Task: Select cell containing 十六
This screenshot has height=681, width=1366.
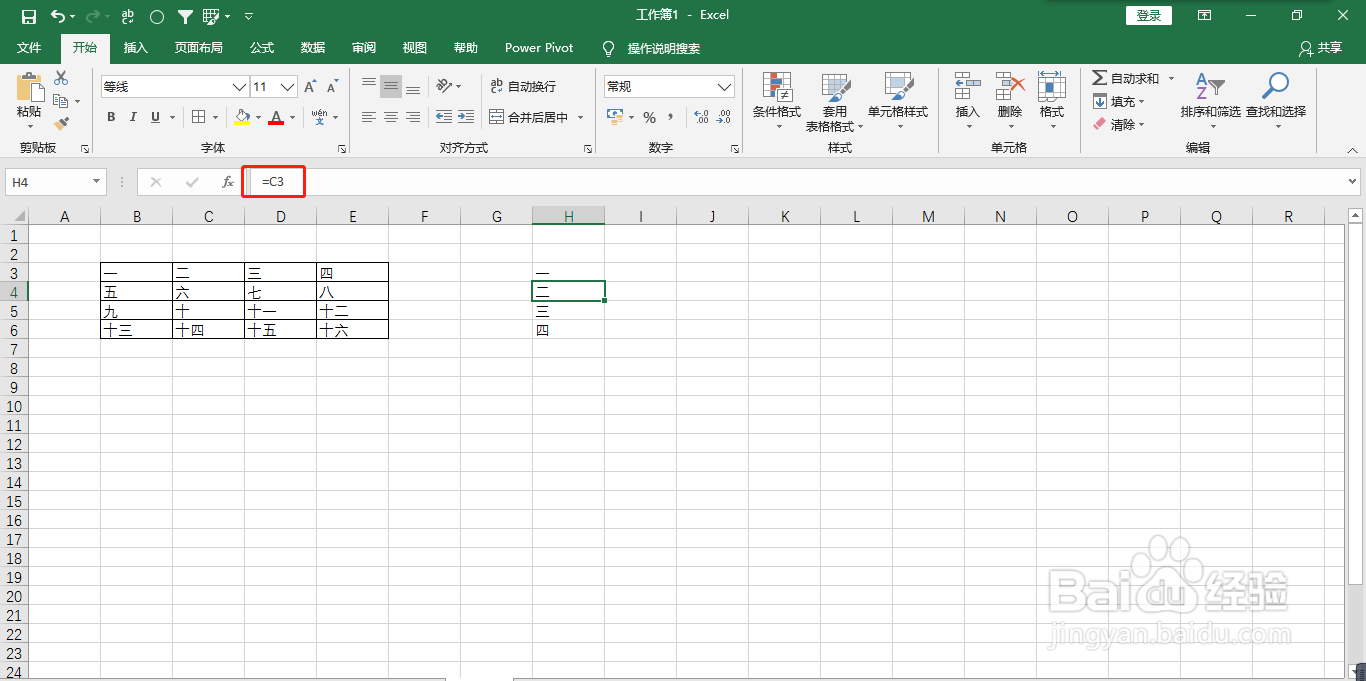Action: point(352,330)
